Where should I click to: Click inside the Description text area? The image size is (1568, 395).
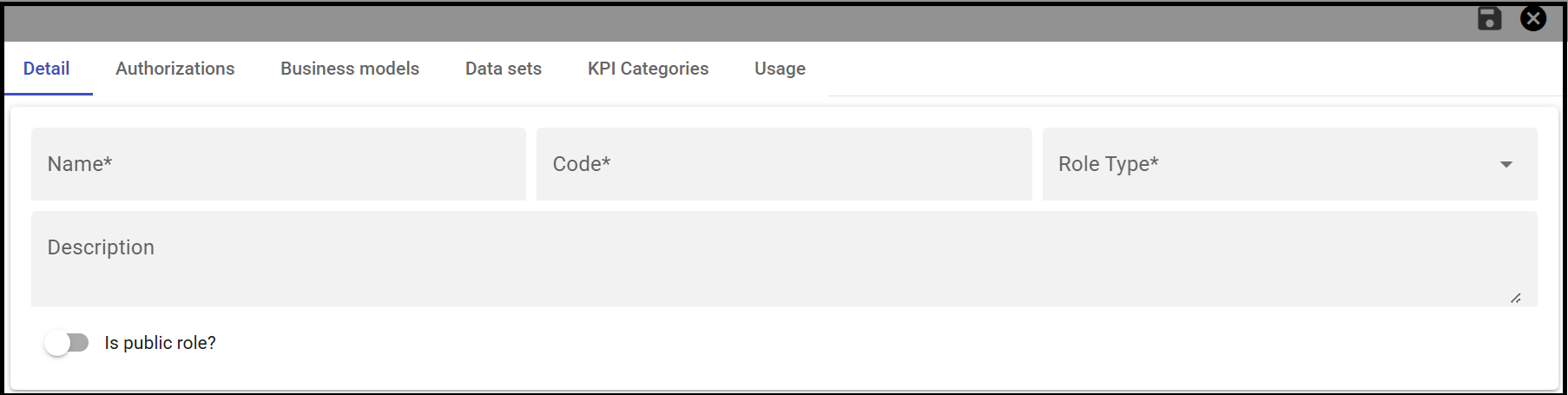pos(784,259)
